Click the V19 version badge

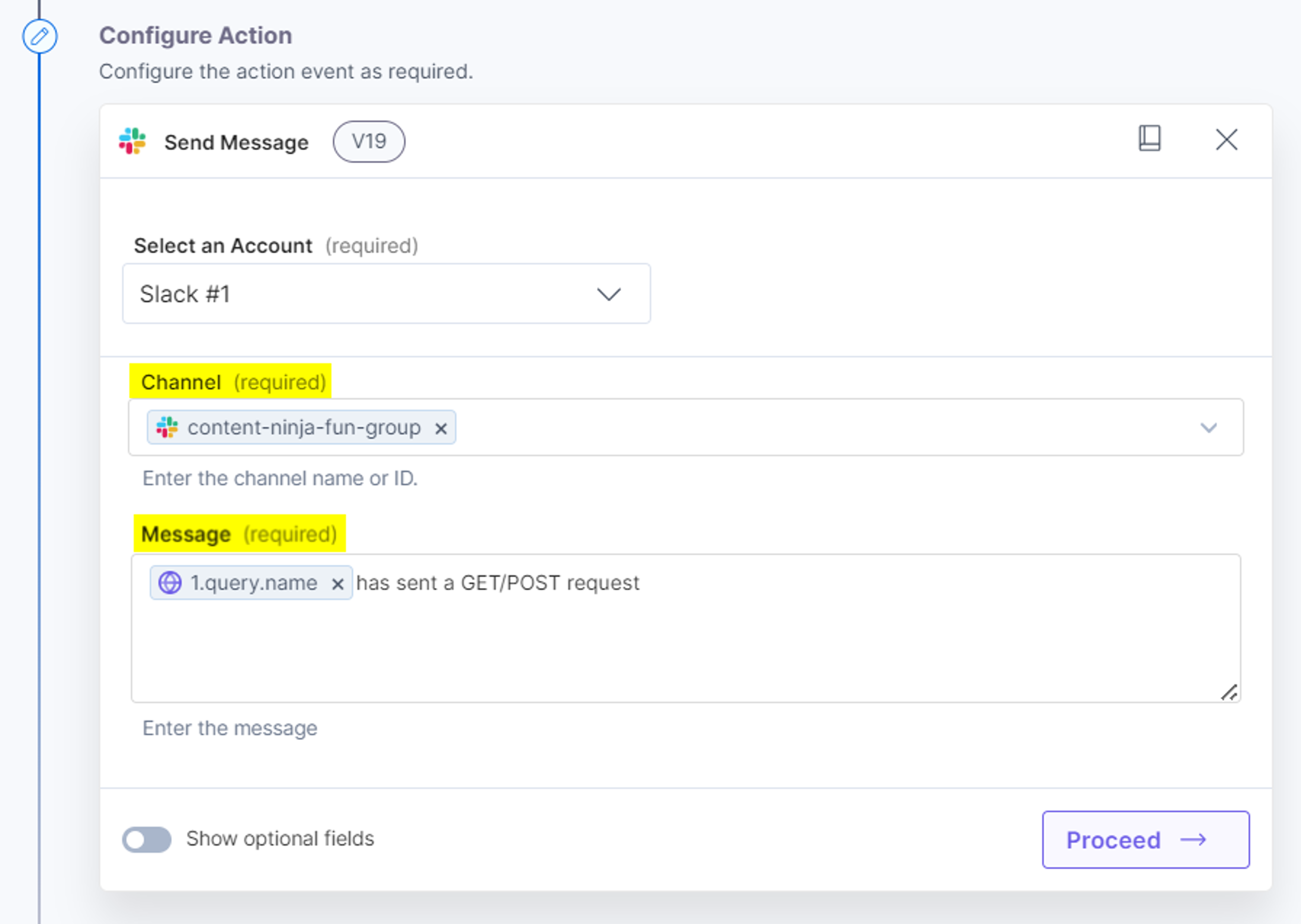(x=369, y=141)
